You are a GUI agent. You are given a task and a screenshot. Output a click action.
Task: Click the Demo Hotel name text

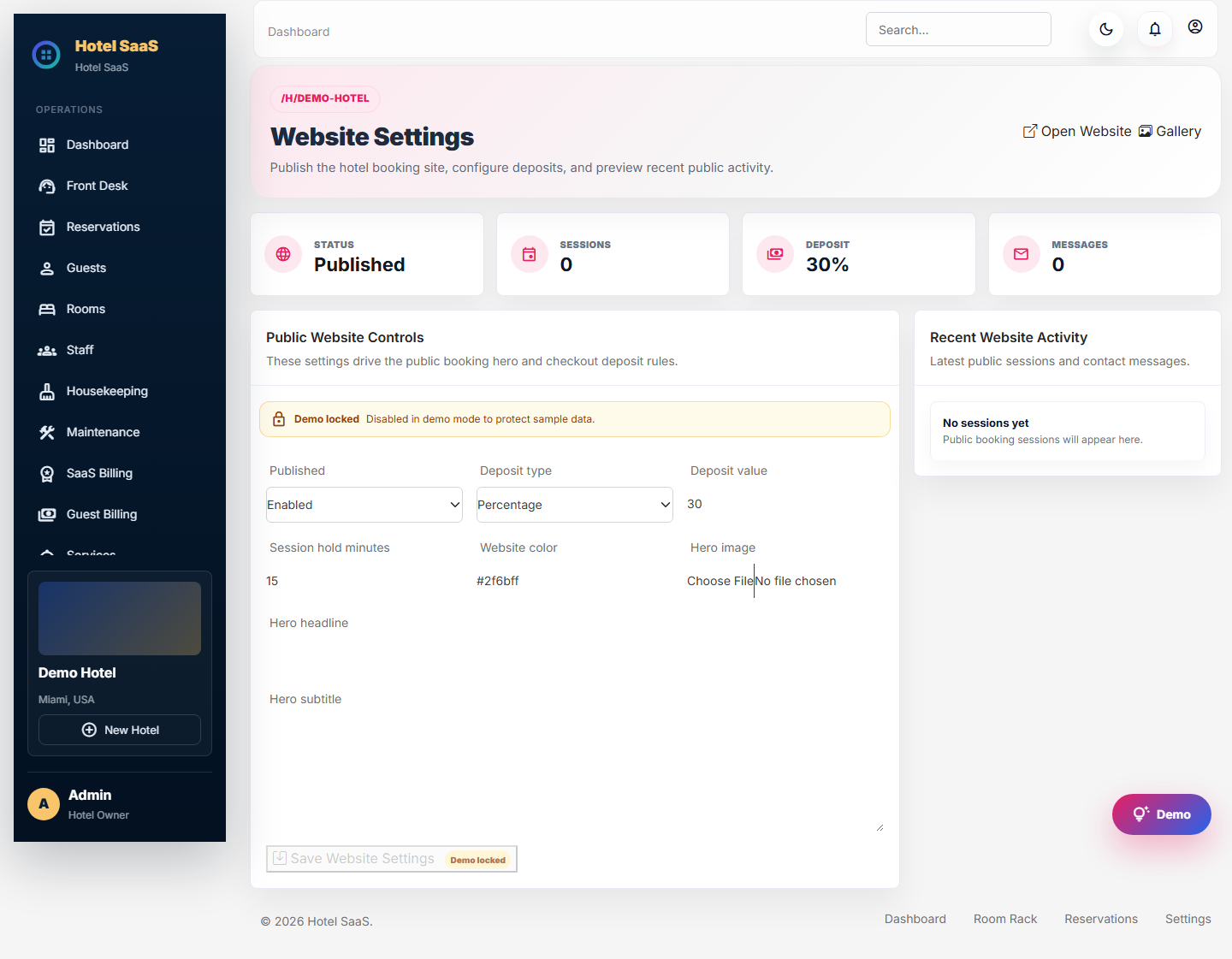click(x=77, y=673)
